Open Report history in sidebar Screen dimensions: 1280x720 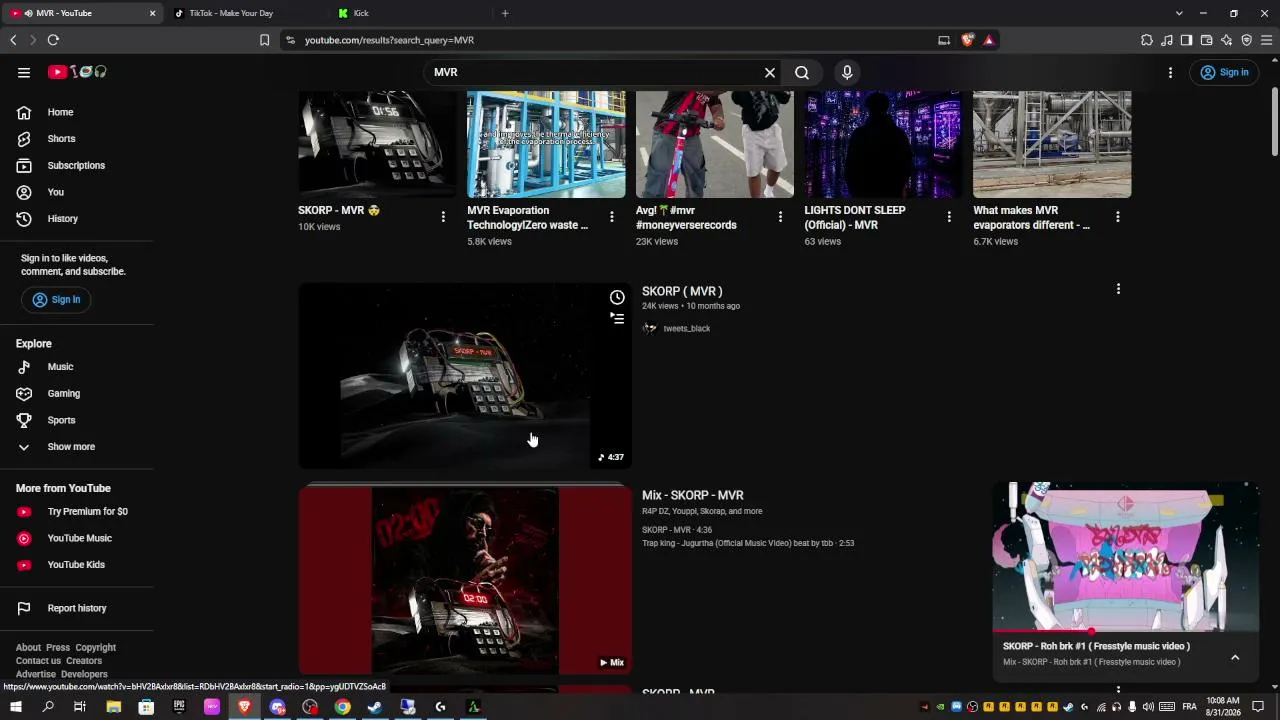pyautogui.click(x=76, y=608)
